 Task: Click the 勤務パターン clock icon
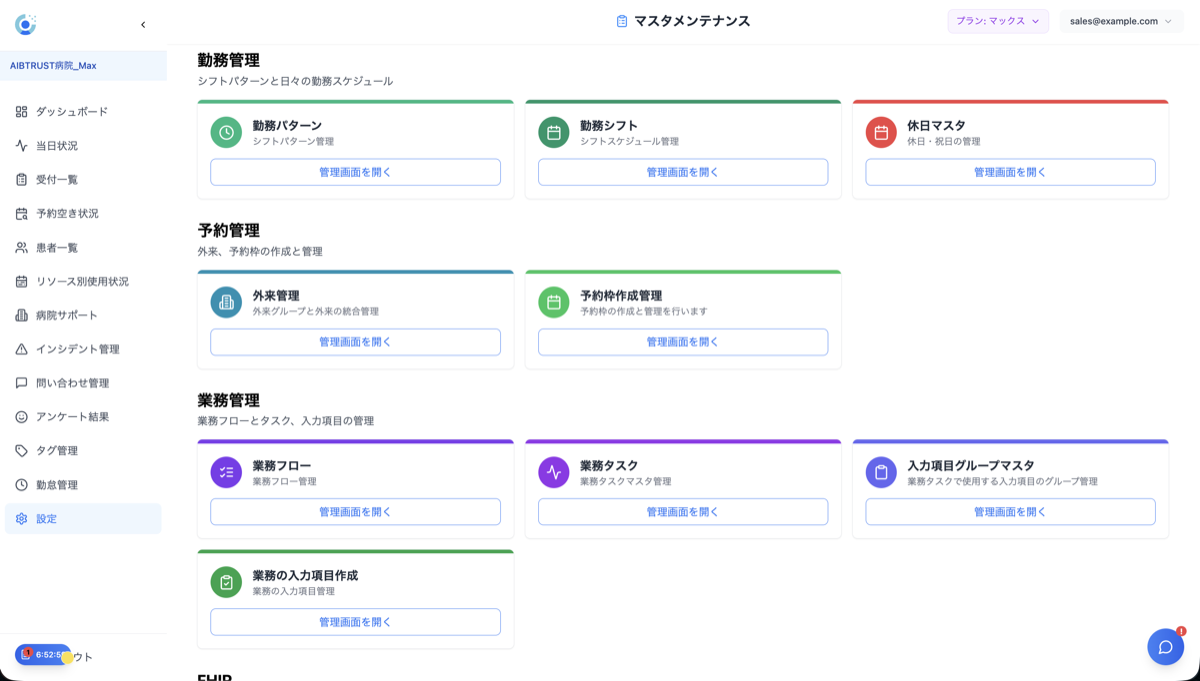pyautogui.click(x=225, y=131)
